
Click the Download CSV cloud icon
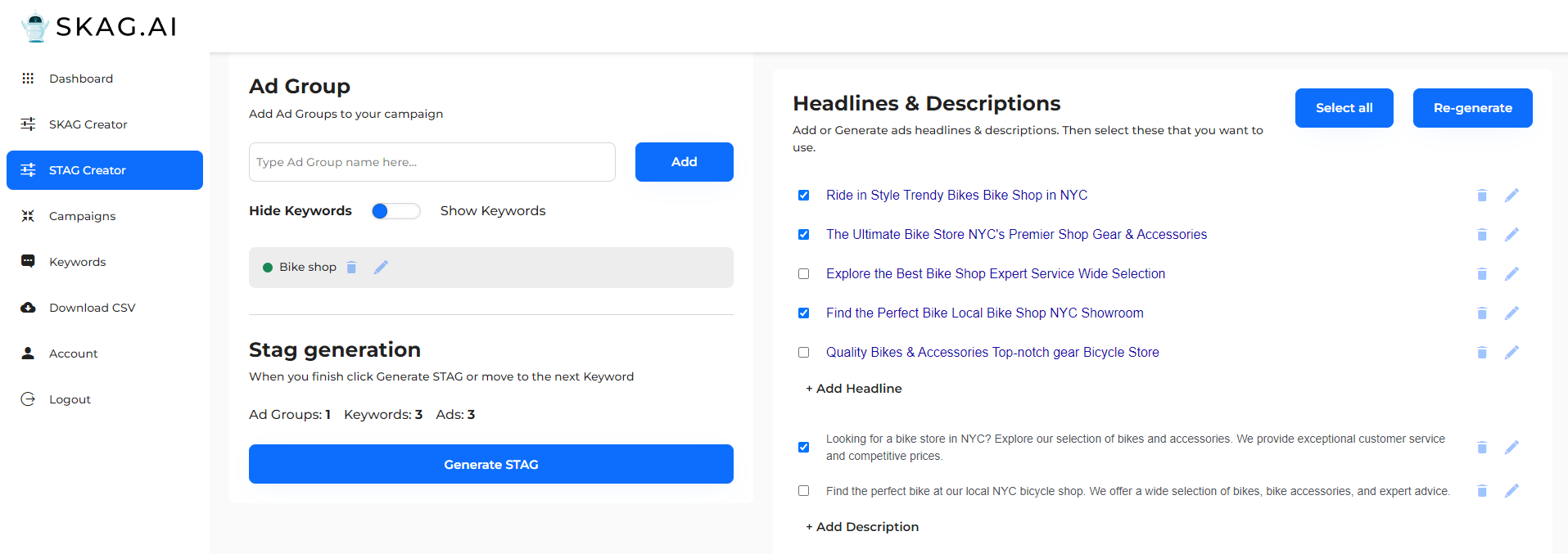click(x=28, y=308)
